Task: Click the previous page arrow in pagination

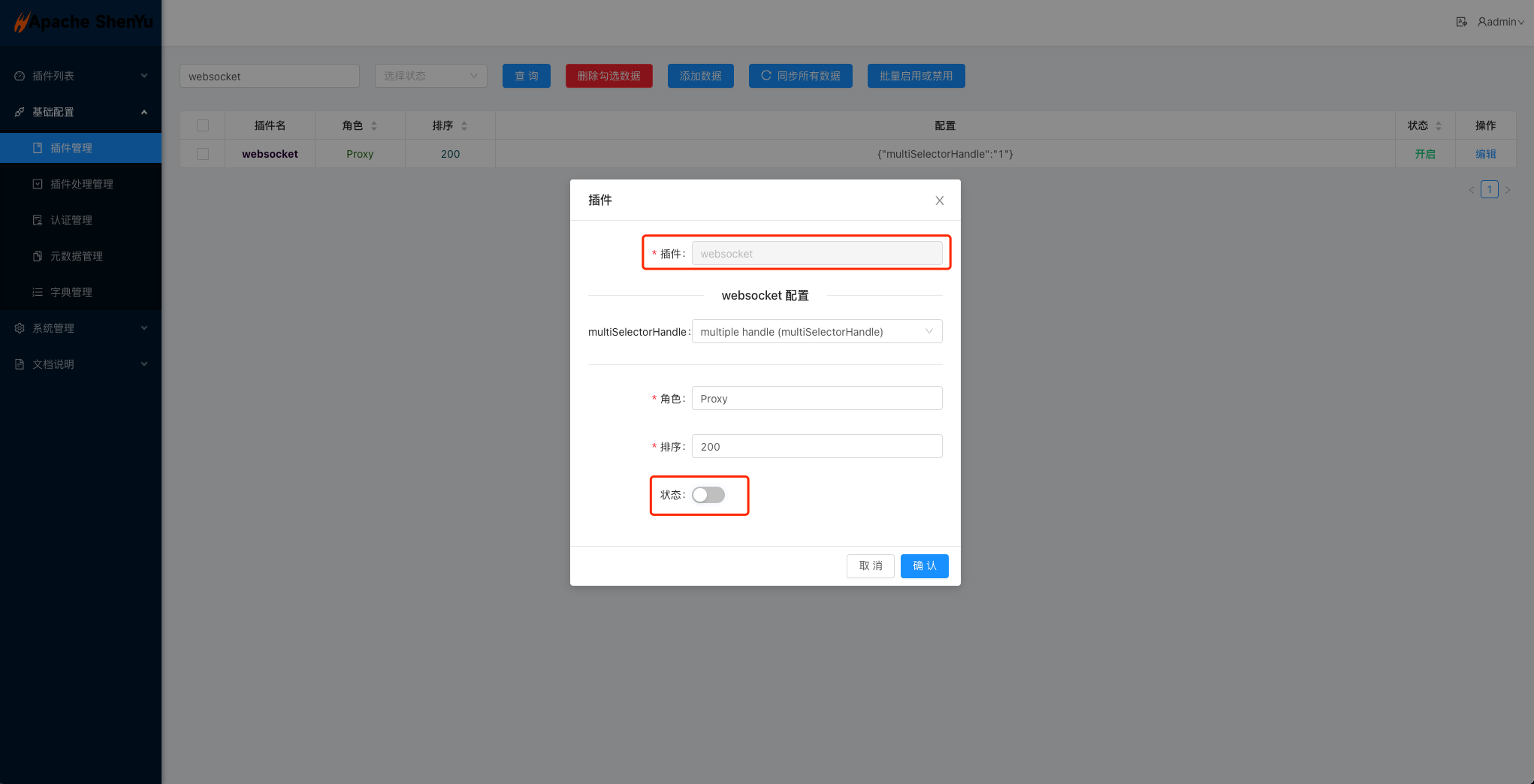Action: coord(1471,190)
